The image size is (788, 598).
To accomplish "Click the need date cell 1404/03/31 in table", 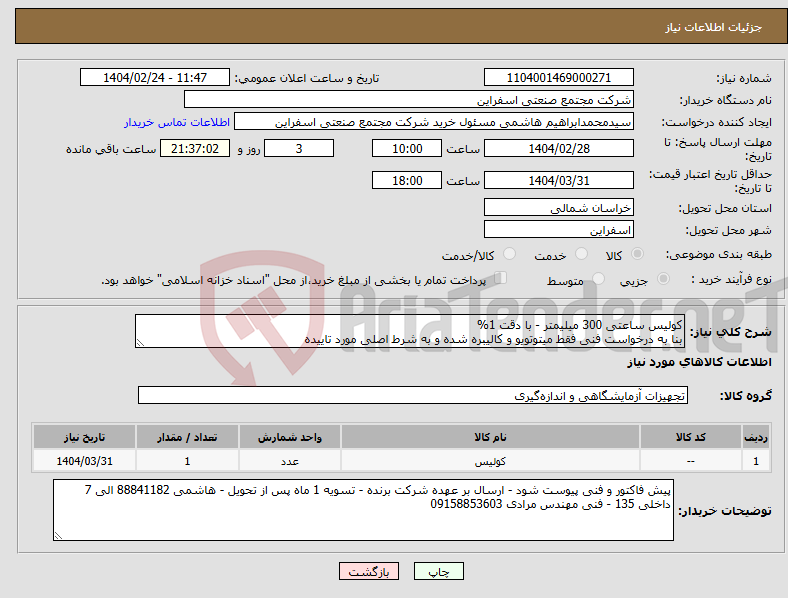I will point(84,461).
